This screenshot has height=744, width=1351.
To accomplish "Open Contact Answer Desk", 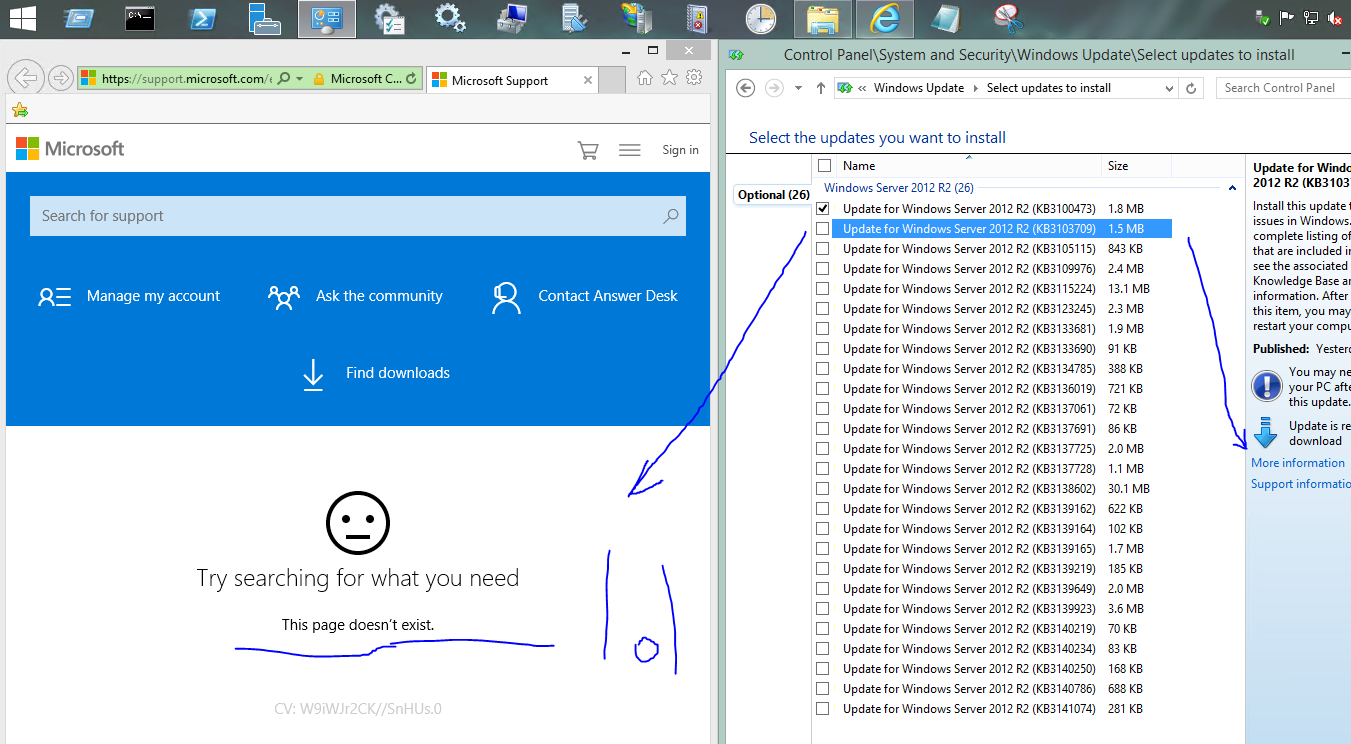I will click(x=585, y=297).
